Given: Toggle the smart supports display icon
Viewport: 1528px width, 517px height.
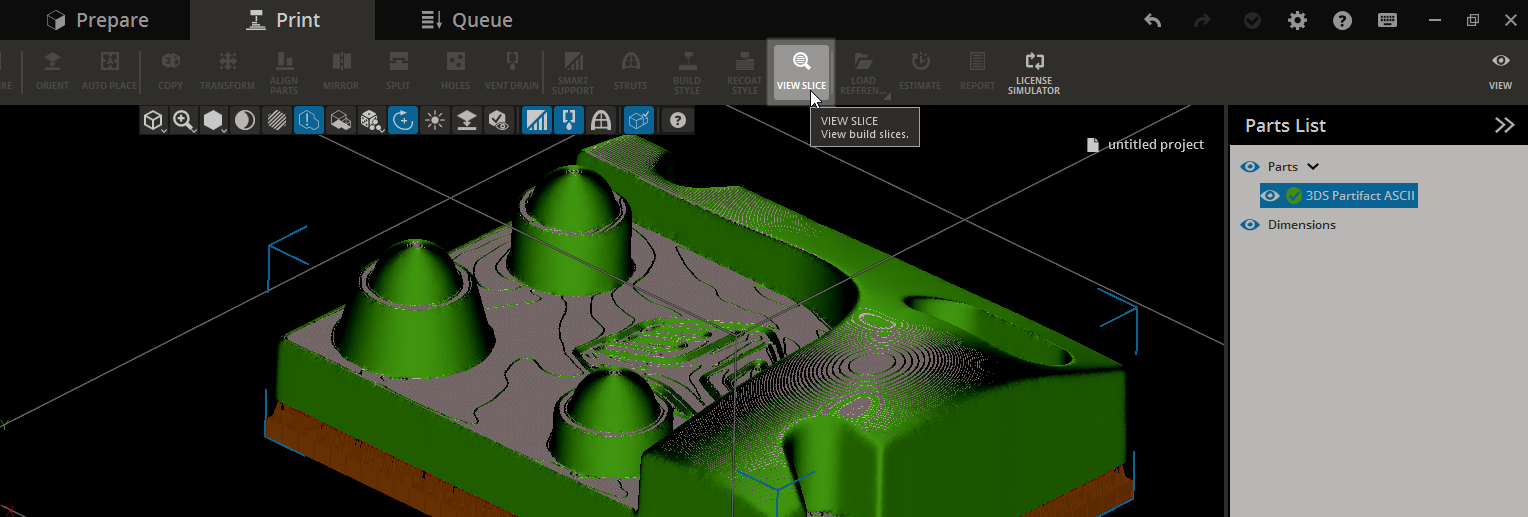Looking at the screenshot, I should [x=537, y=121].
